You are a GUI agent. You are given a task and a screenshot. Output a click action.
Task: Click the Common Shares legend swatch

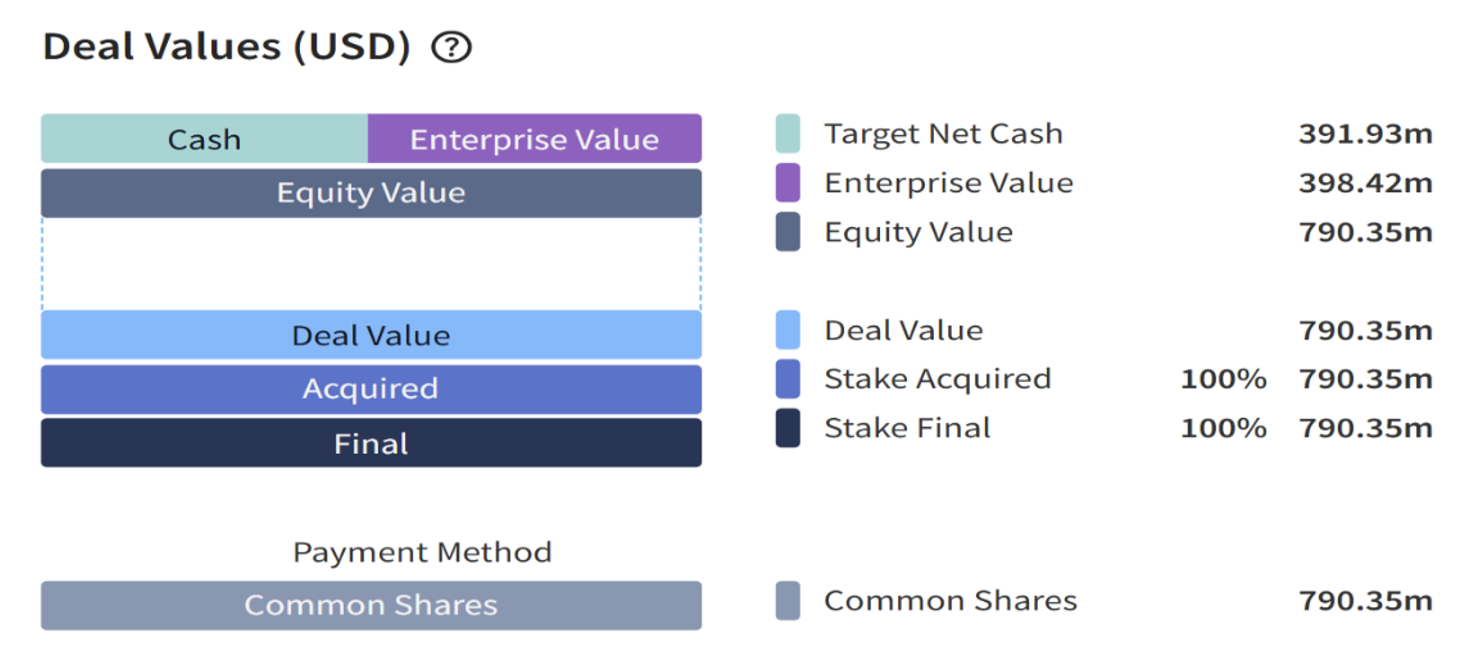pos(787,601)
